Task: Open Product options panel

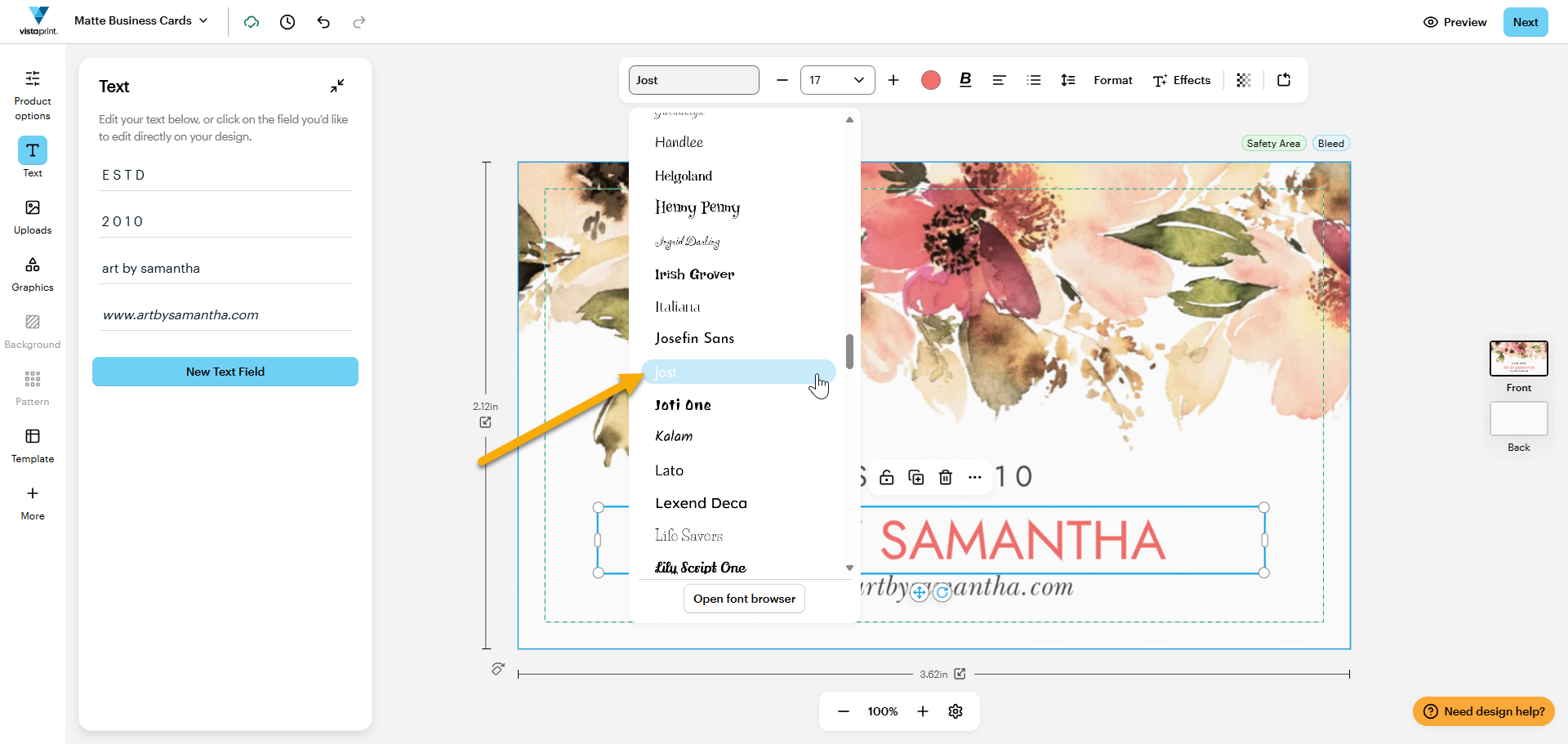Action: (x=33, y=95)
